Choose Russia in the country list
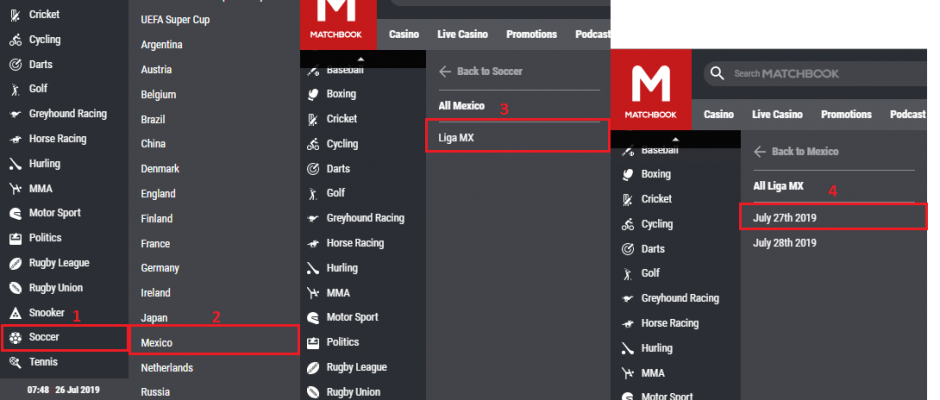This screenshot has height=400, width=940. pyautogui.click(x=155, y=392)
